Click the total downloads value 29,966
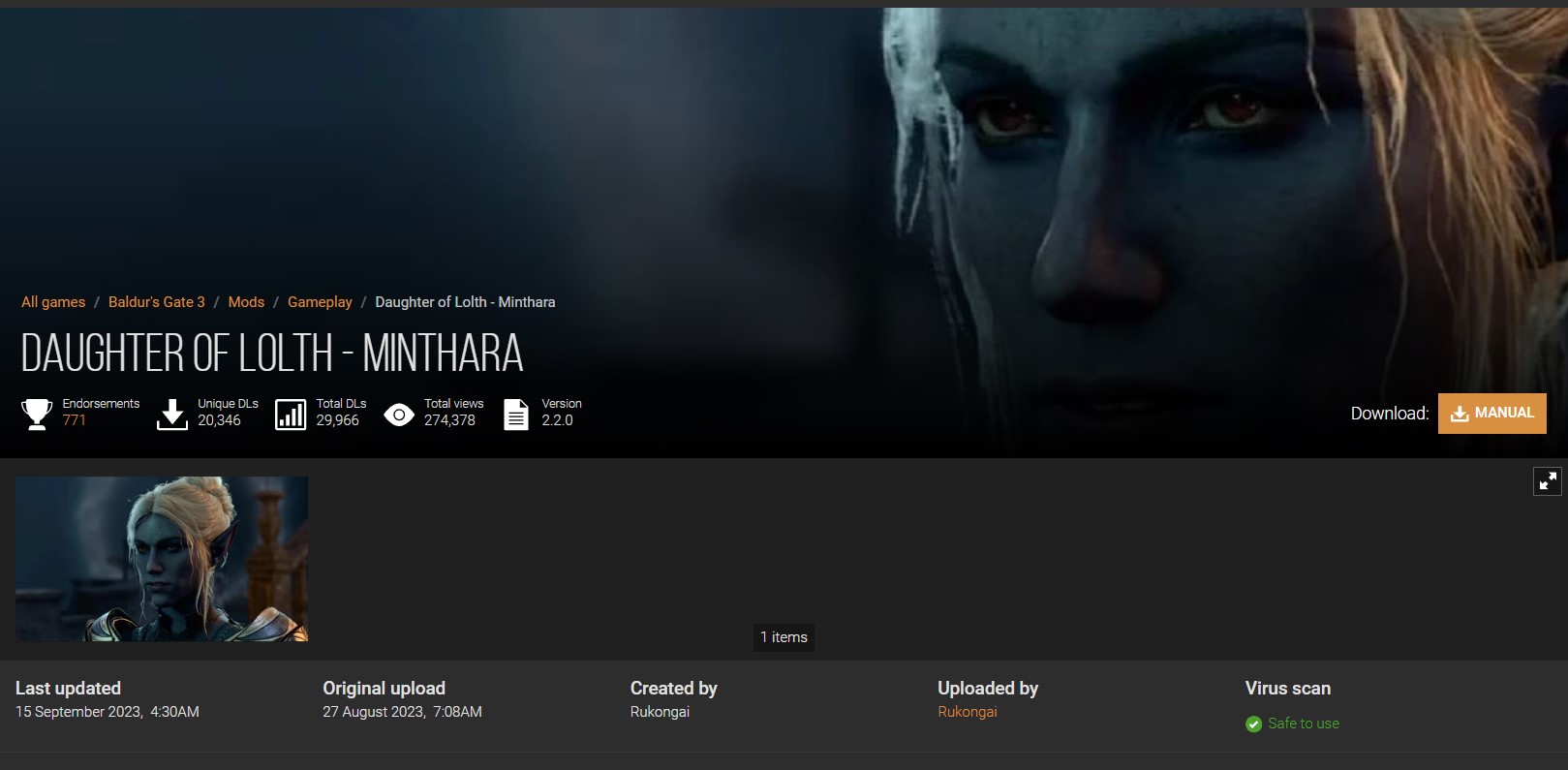Viewport: 1568px width, 770px height. click(x=337, y=420)
